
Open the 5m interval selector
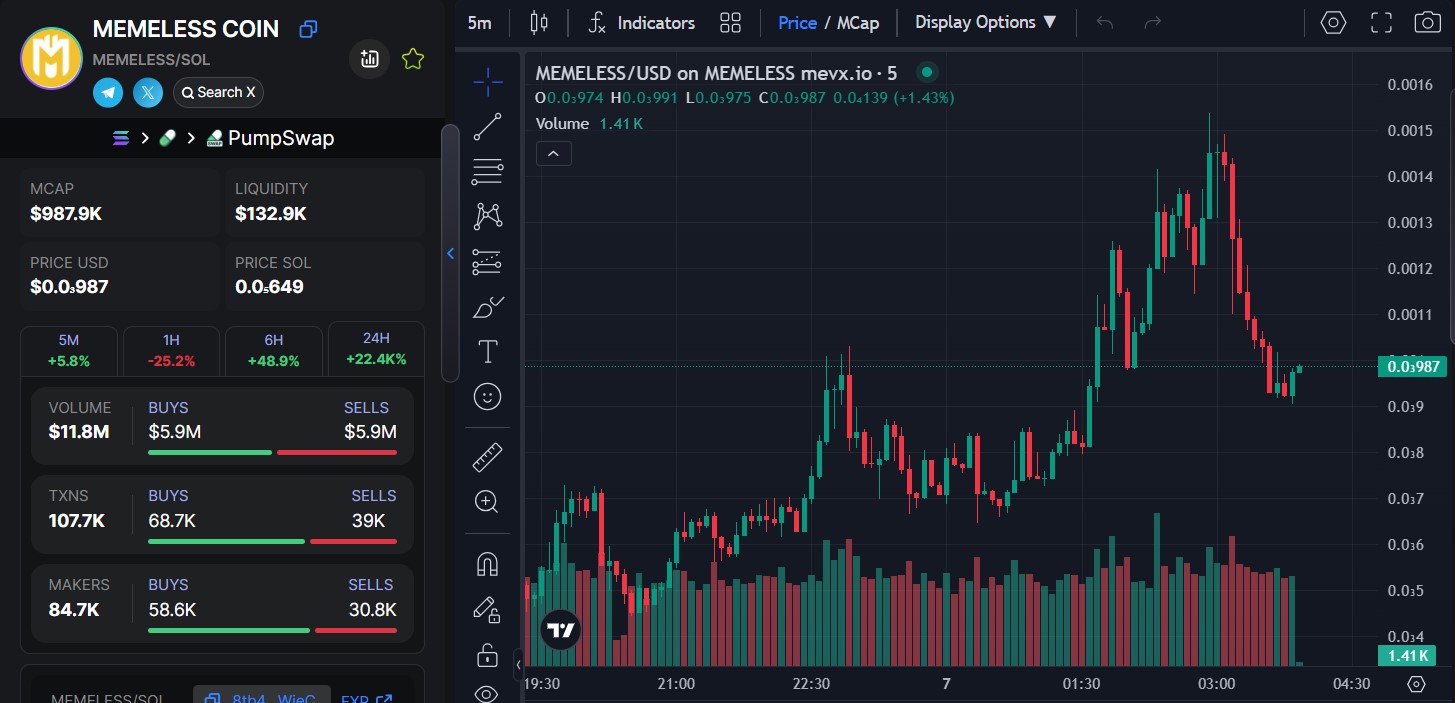click(x=480, y=22)
